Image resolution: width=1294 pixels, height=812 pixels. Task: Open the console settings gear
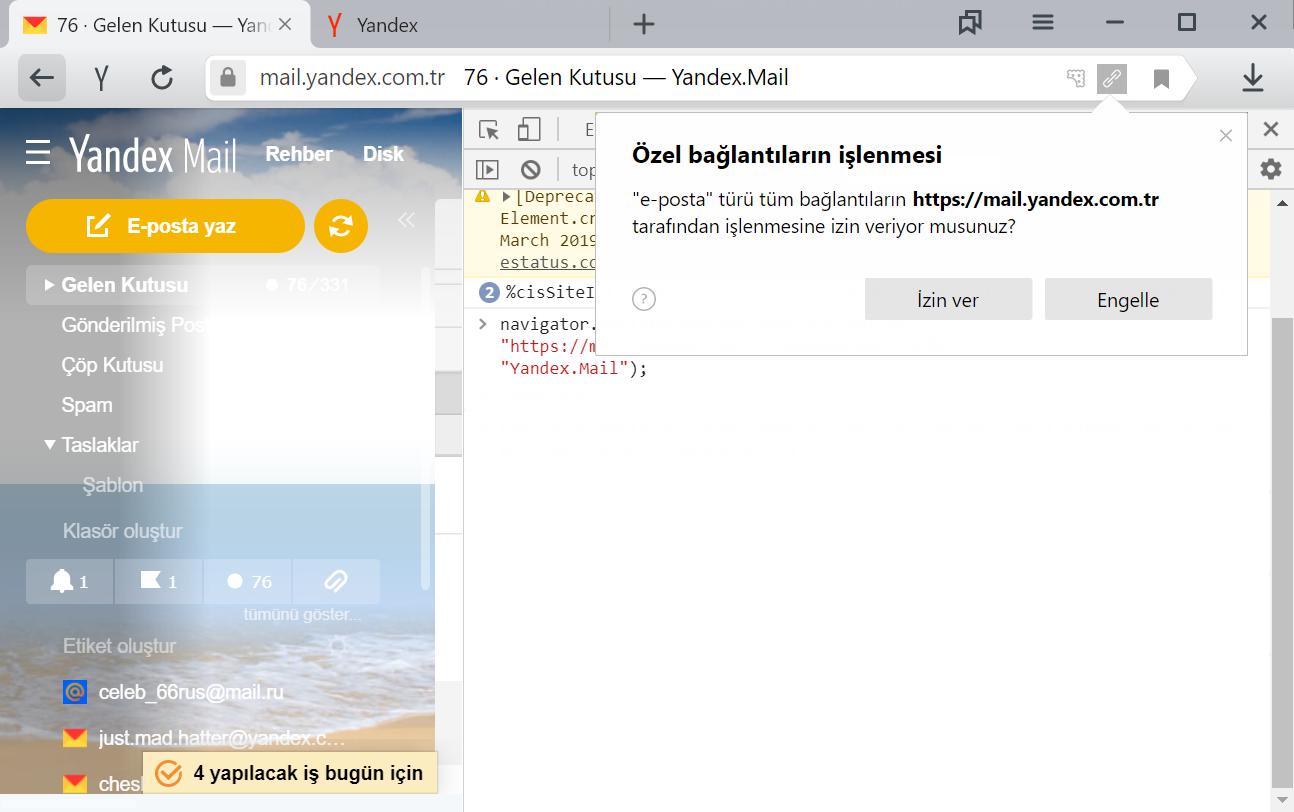point(1270,169)
